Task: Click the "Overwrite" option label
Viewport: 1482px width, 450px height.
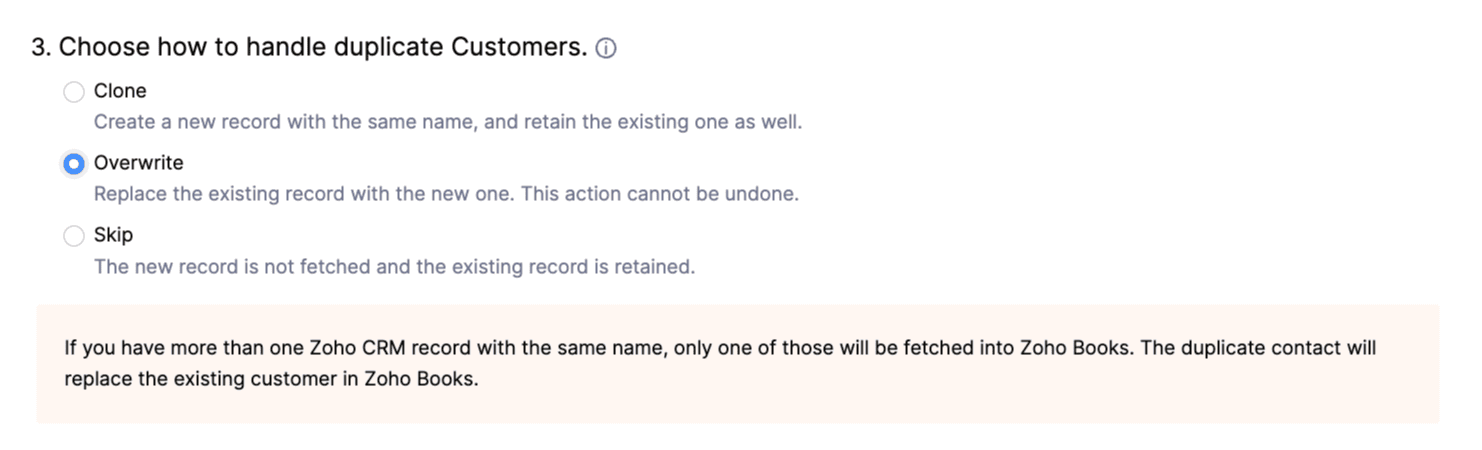Action: pos(139,163)
